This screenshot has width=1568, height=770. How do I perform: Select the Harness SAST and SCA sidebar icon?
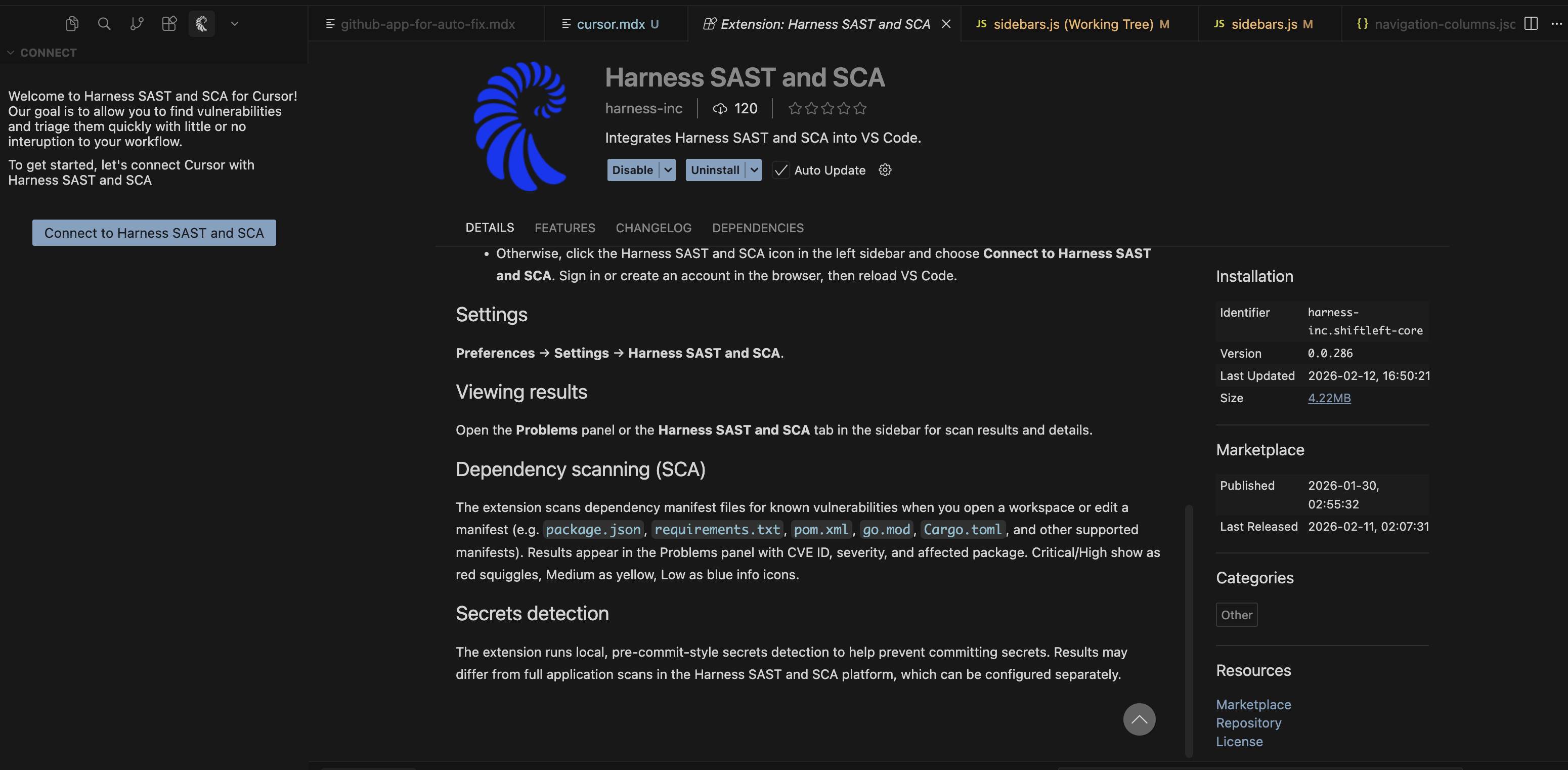201,24
